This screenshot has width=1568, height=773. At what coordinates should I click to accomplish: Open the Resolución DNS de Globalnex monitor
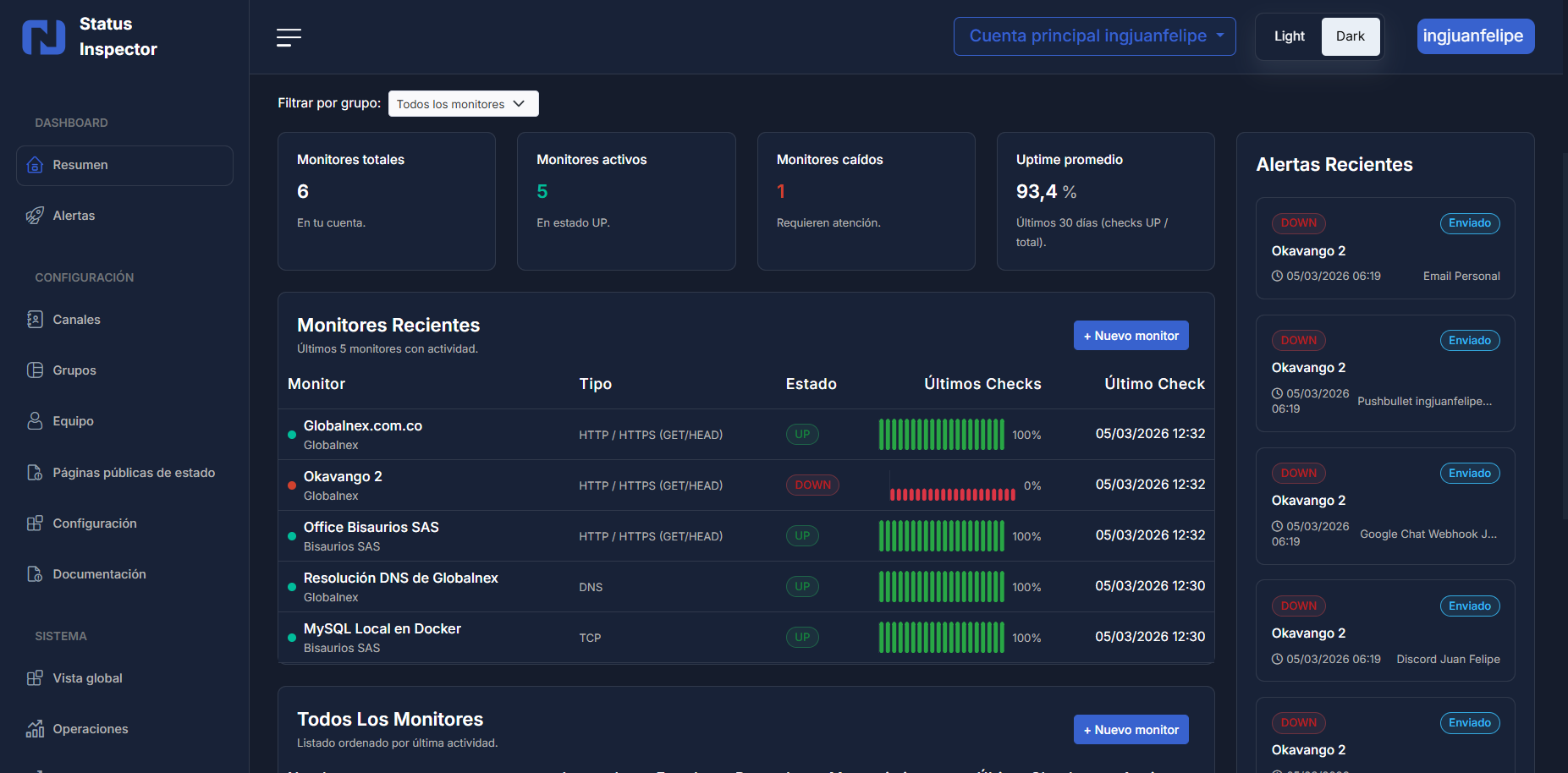click(401, 578)
